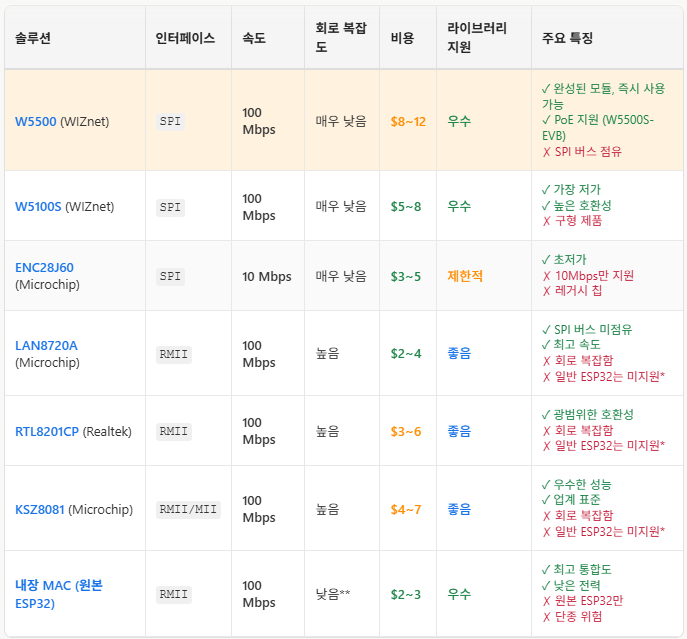Screen dimensions: 687x639
Task: Select 우수 in the 내장 MAC row
Action: pos(459,594)
